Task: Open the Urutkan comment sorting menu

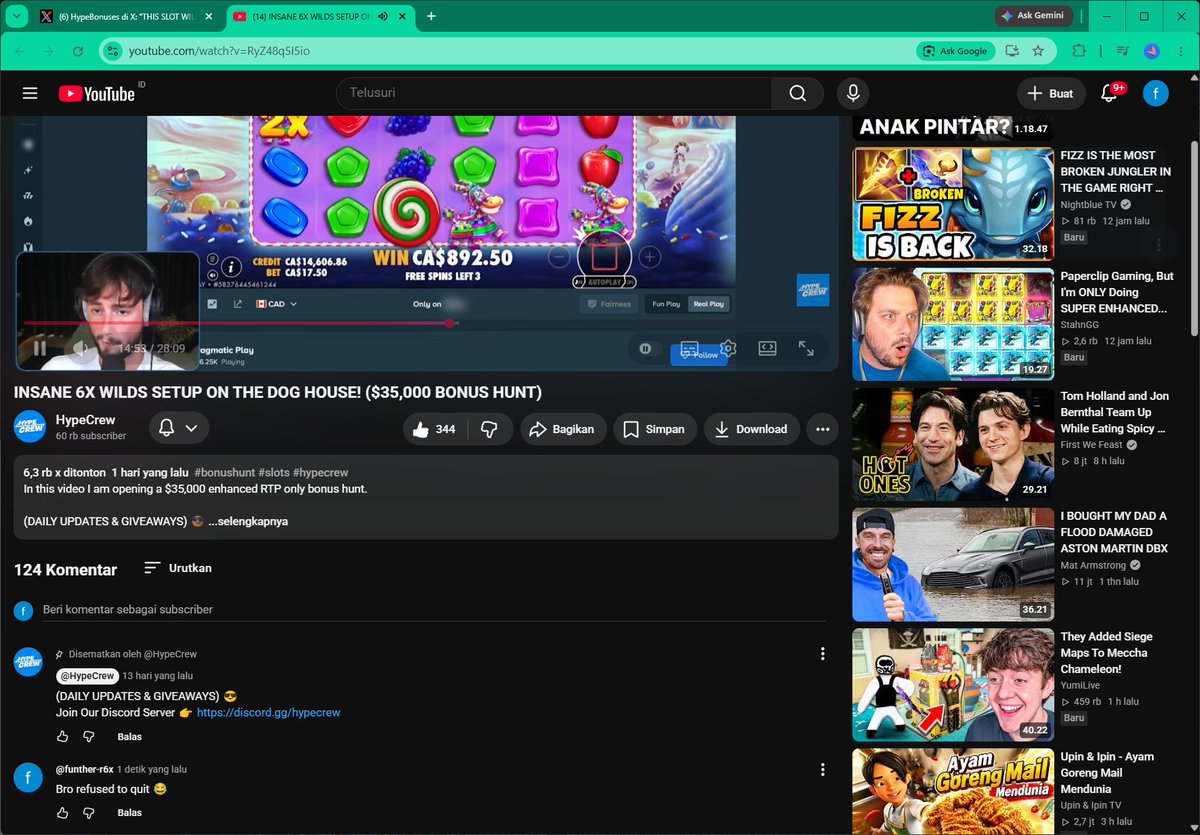Action: pos(178,568)
